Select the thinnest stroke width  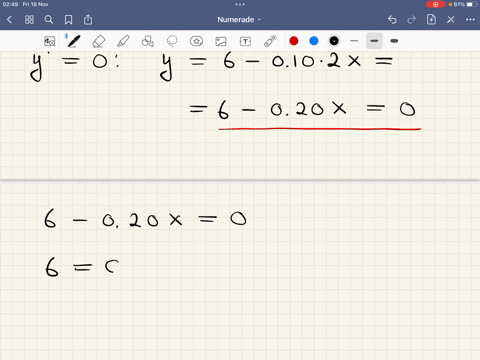click(354, 41)
